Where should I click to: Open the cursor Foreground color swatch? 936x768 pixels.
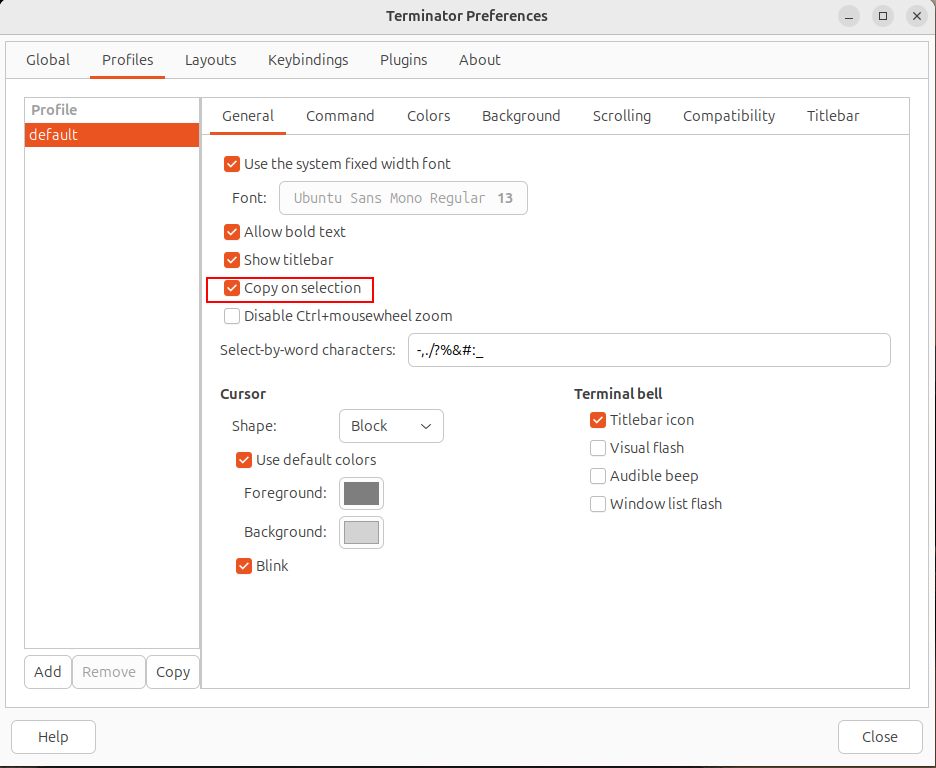click(361, 494)
